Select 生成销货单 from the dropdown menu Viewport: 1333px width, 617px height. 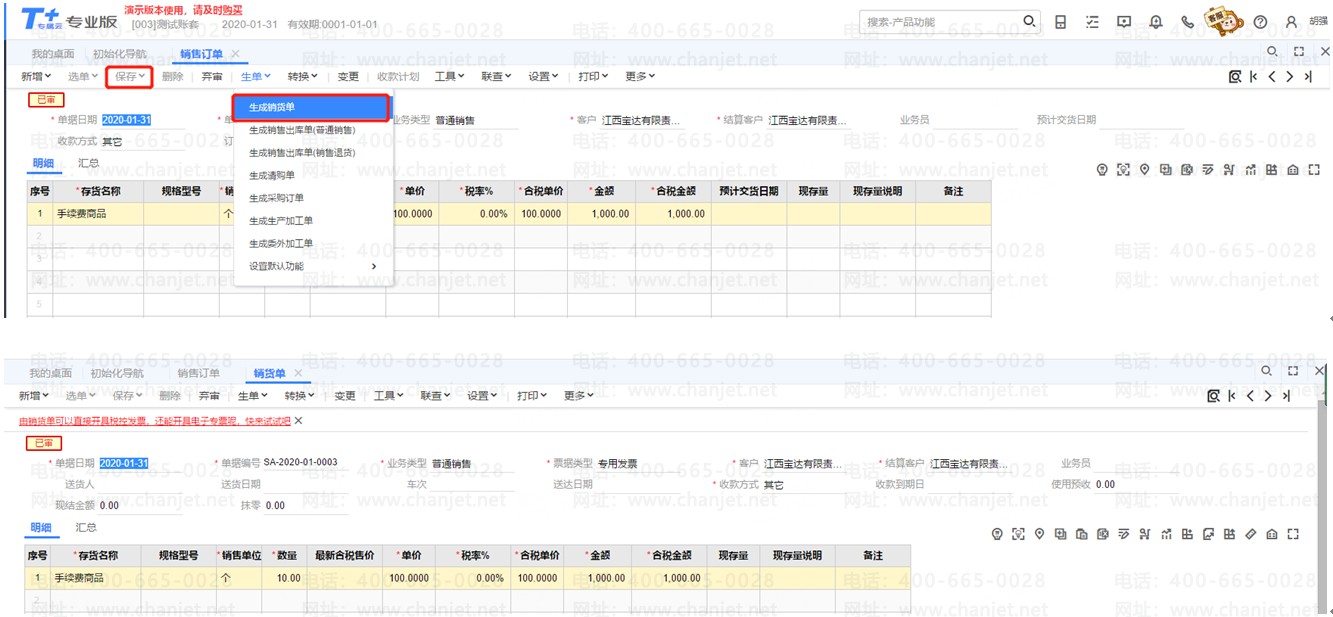[x=310, y=107]
